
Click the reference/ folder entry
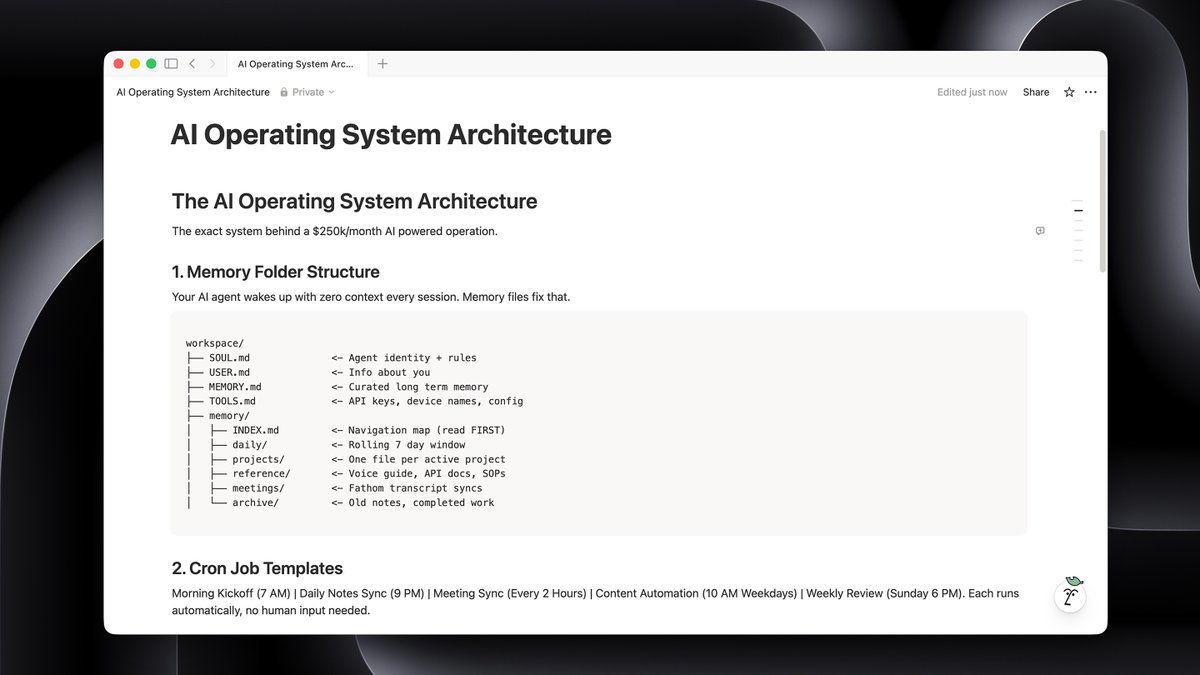[262, 474]
